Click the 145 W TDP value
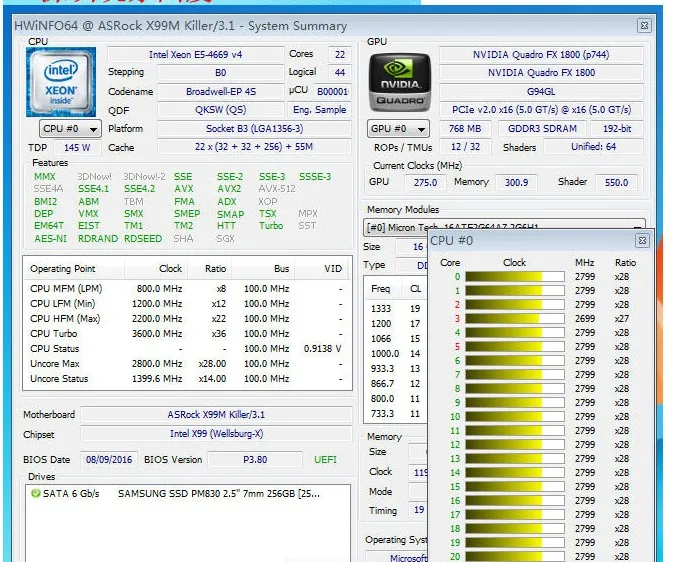The height and width of the screenshot is (562, 673). tap(77, 148)
